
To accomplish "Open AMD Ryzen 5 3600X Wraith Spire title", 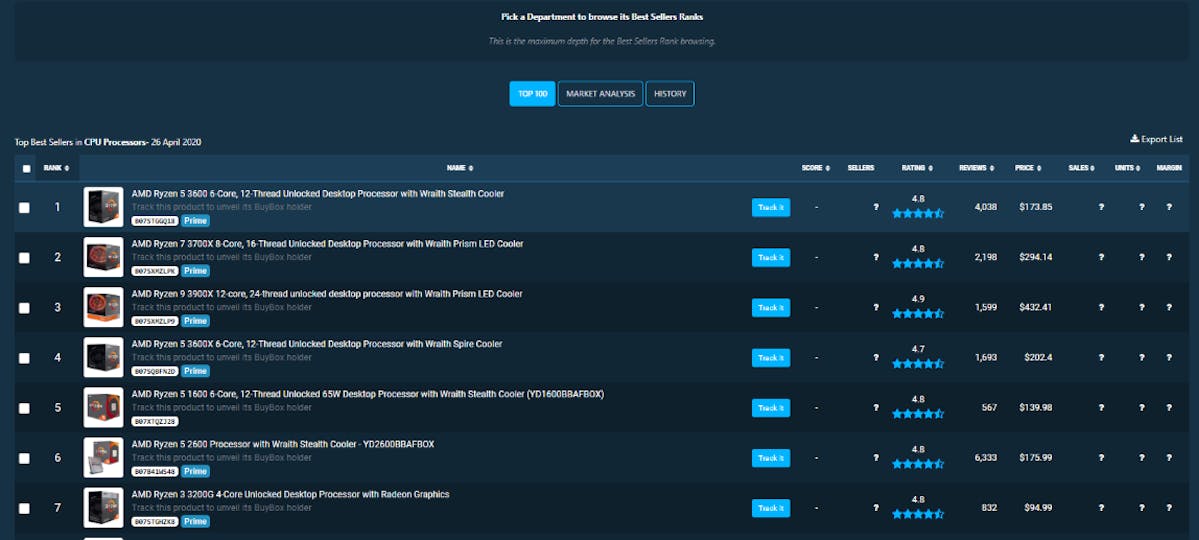I will (x=317, y=344).
